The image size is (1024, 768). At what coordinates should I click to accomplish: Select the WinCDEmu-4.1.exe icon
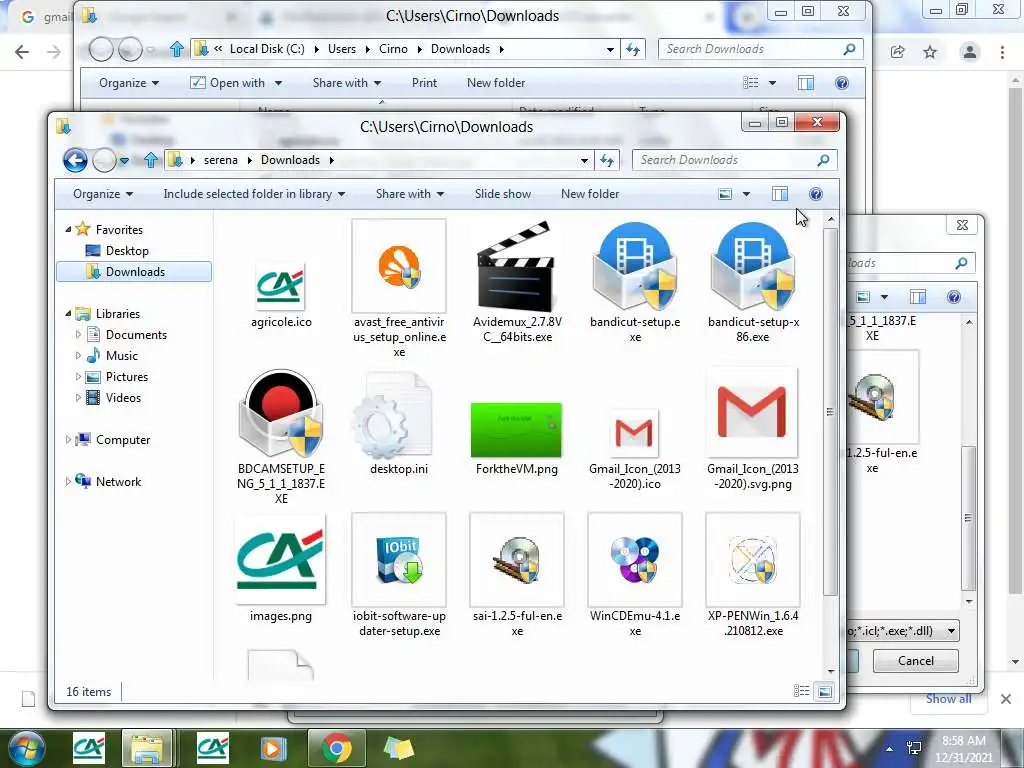(x=635, y=560)
